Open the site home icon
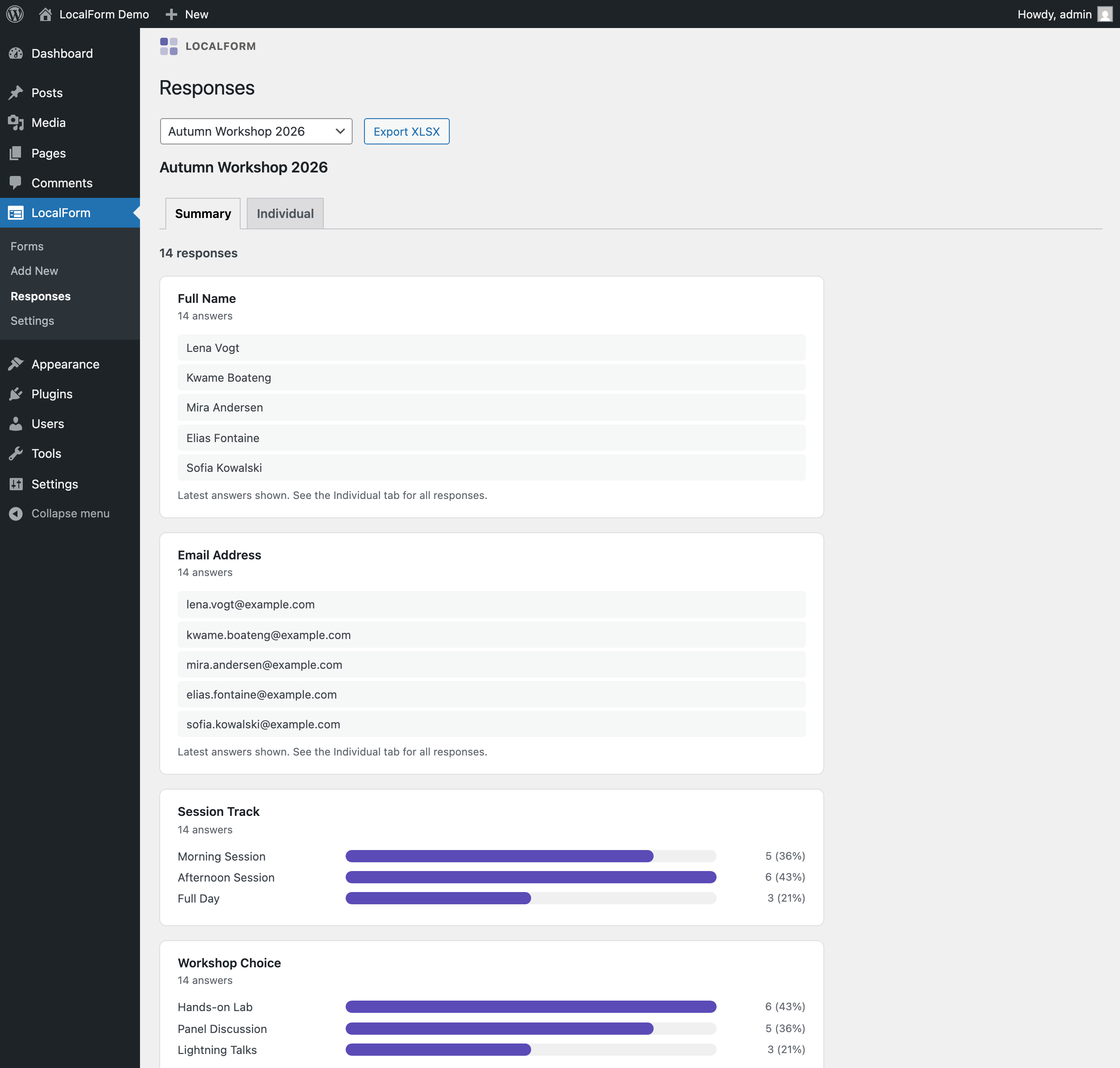Image resolution: width=1120 pixels, height=1068 pixels. 45,14
